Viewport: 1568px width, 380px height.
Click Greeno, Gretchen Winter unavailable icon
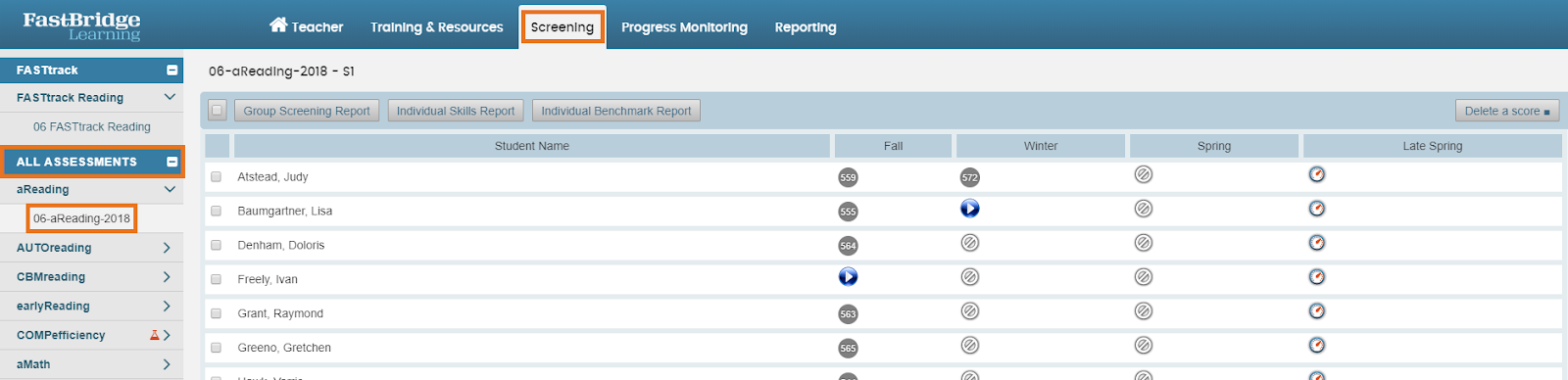pyautogui.click(x=970, y=346)
